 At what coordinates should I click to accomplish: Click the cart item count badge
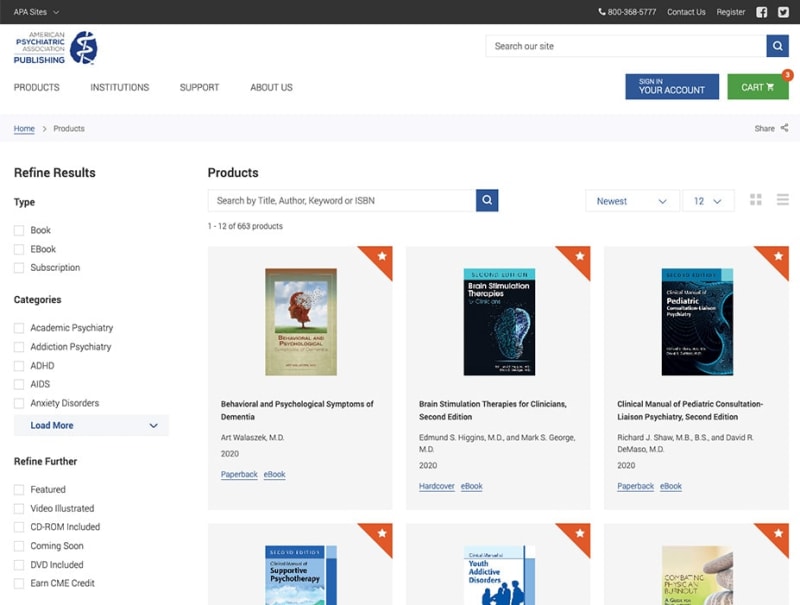tap(788, 75)
